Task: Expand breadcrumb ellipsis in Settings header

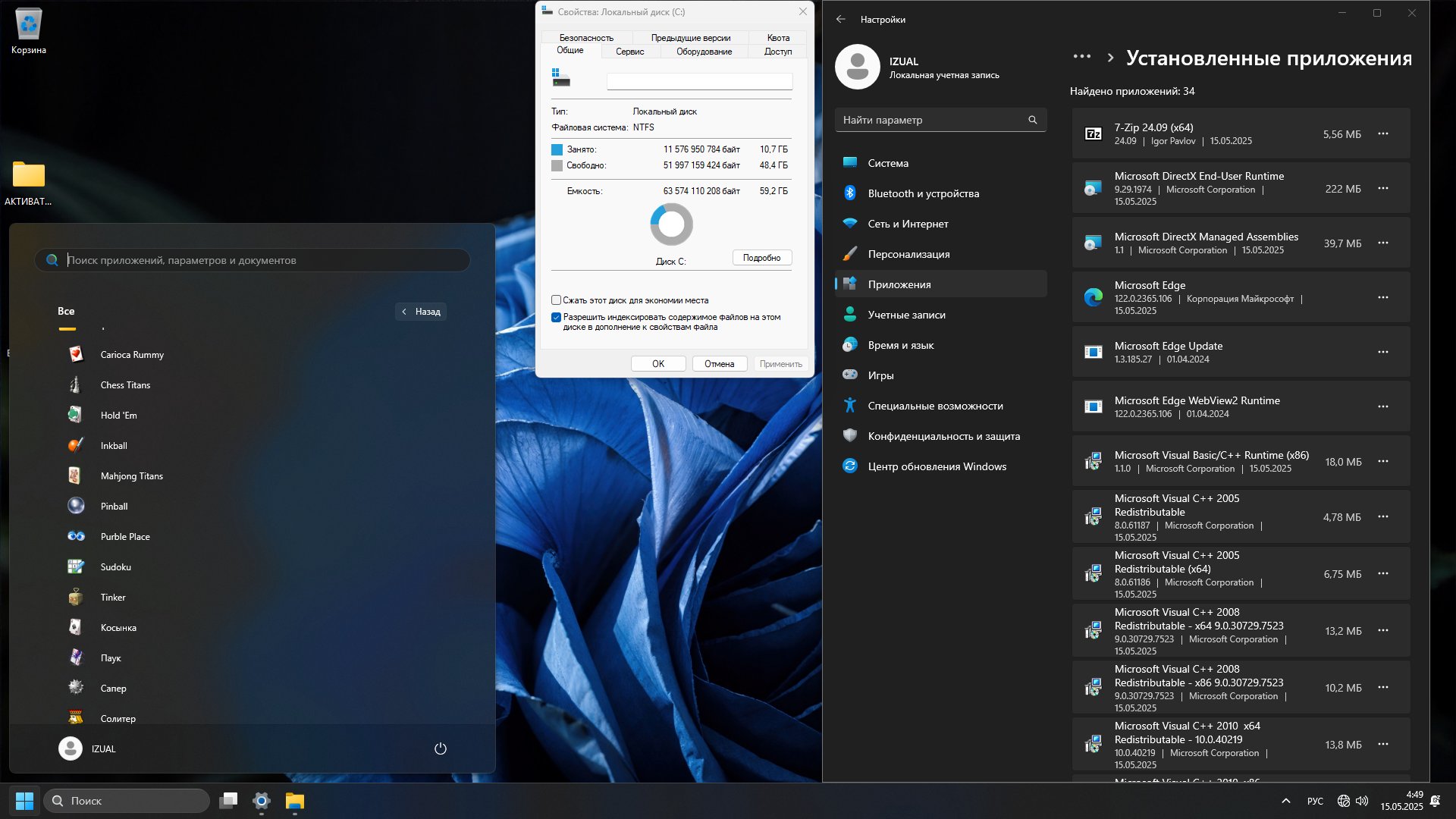Action: (1082, 57)
